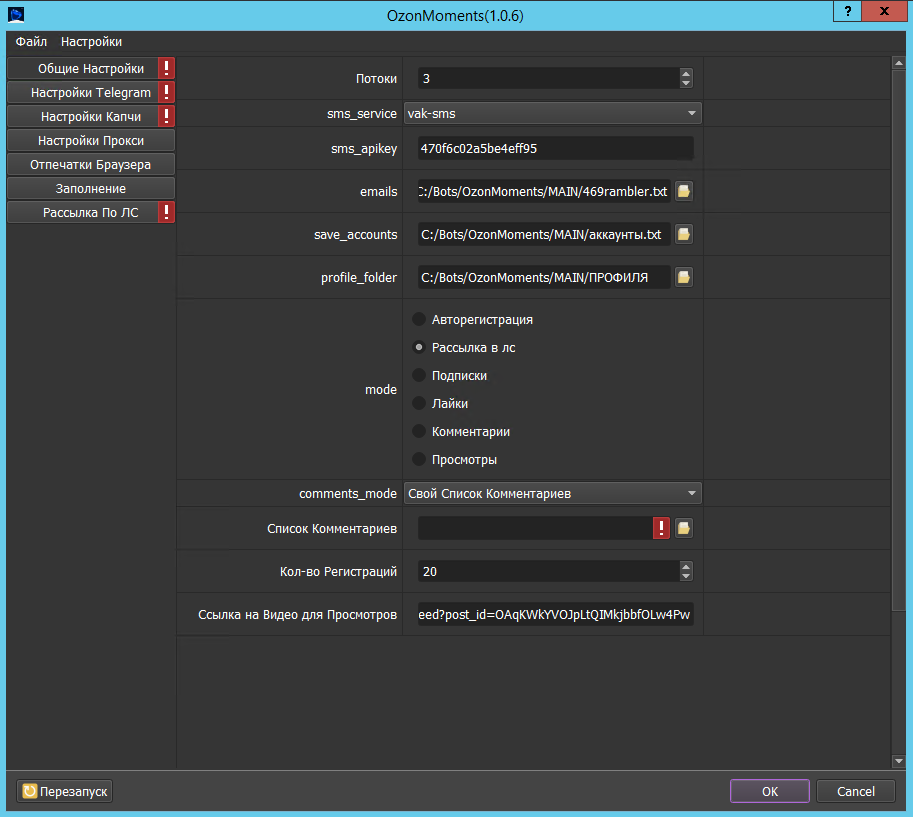Click the Cancel button

pyautogui.click(x=855, y=791)
